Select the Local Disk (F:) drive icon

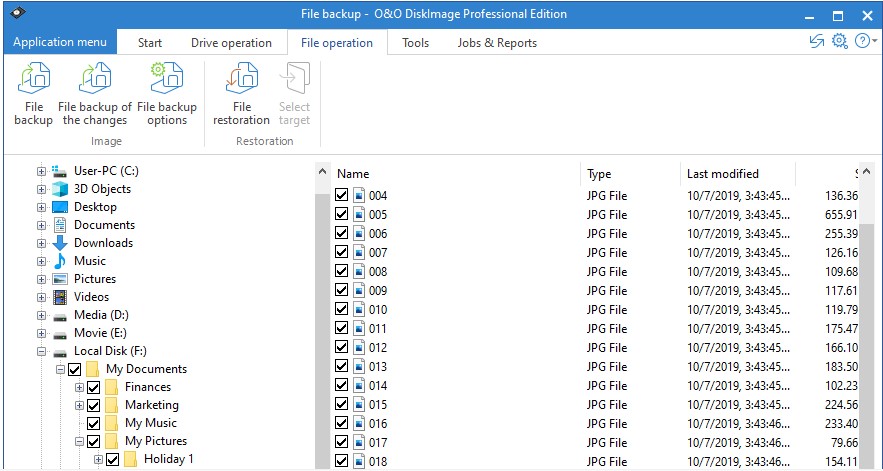(60, 352)
